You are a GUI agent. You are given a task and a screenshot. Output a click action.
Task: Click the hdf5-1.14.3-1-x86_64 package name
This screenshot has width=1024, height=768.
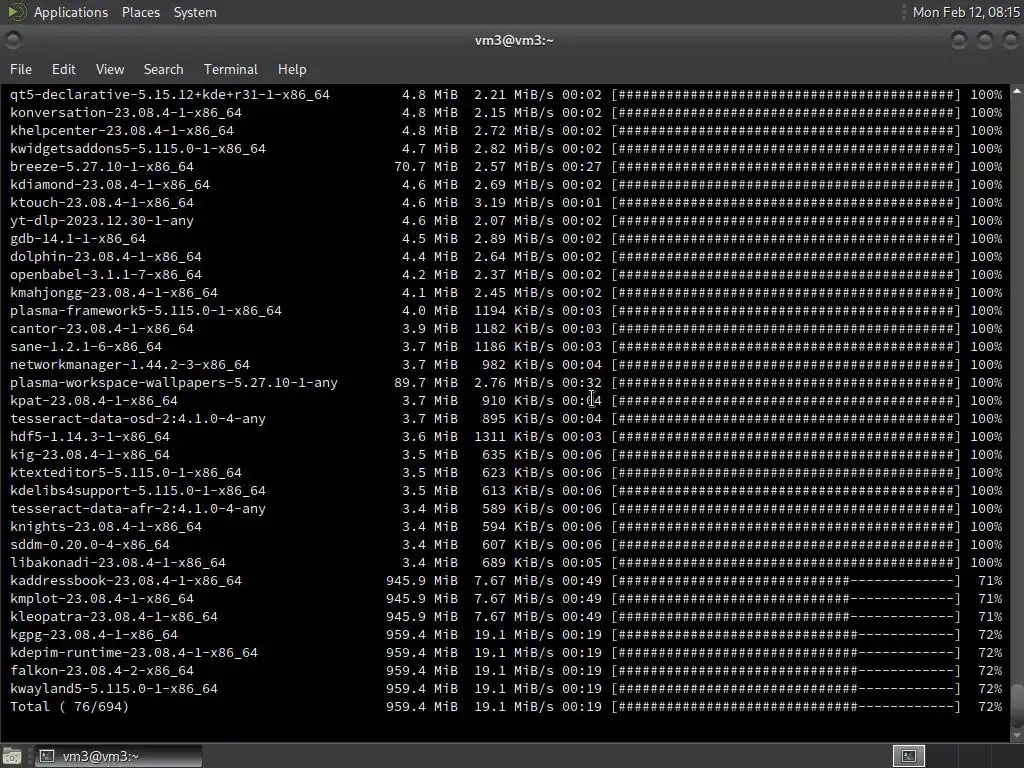(x=89, y=436)
